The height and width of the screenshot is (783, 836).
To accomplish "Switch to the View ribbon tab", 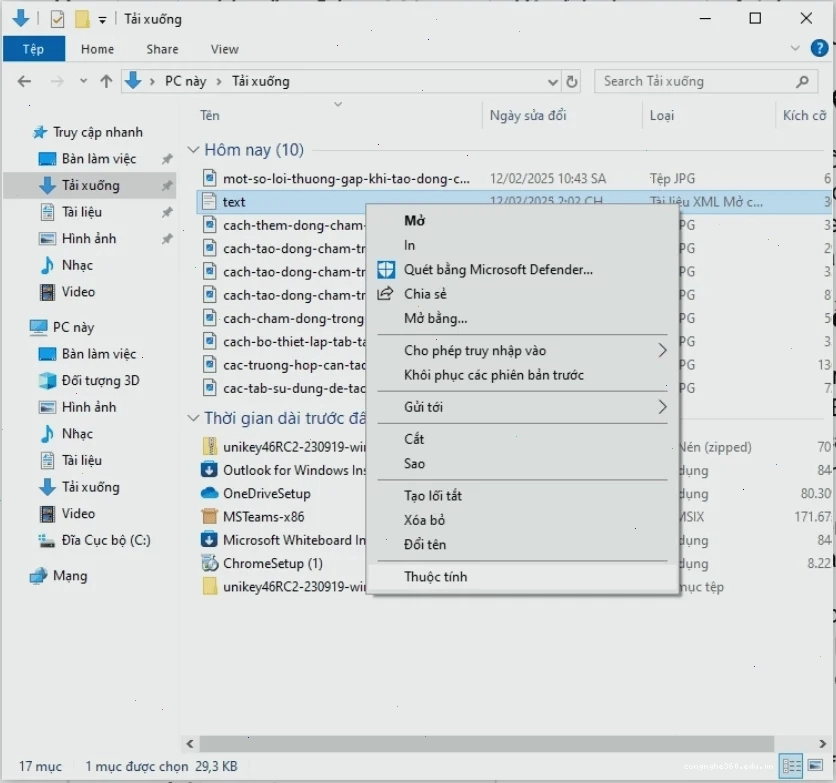I will 224,49.
